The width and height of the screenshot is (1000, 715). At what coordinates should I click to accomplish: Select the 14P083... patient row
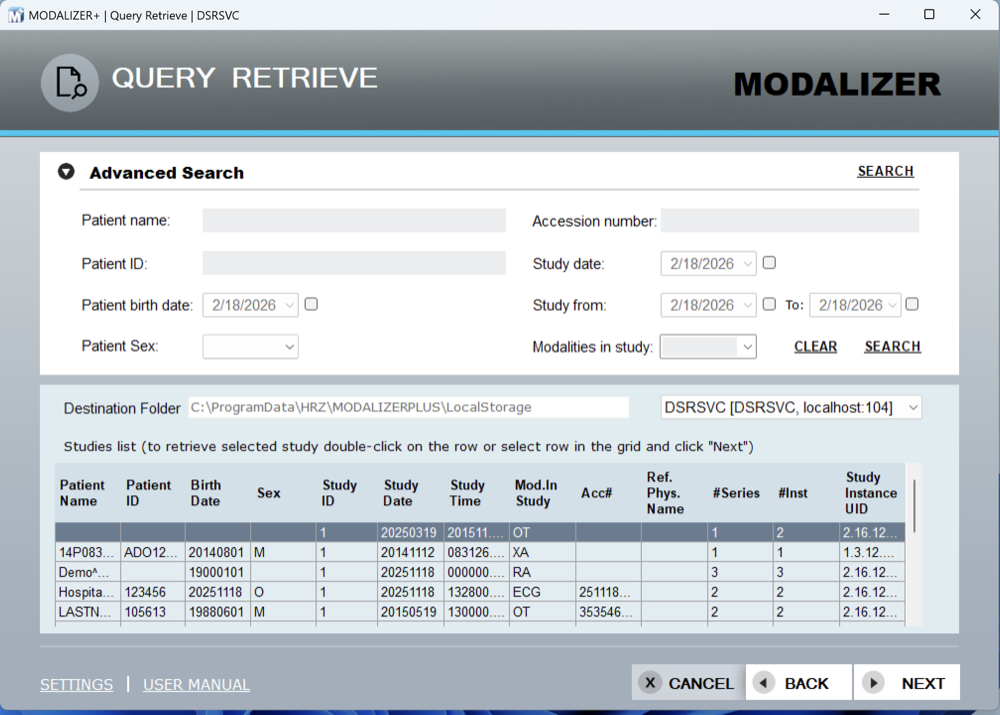click(480, 552)
